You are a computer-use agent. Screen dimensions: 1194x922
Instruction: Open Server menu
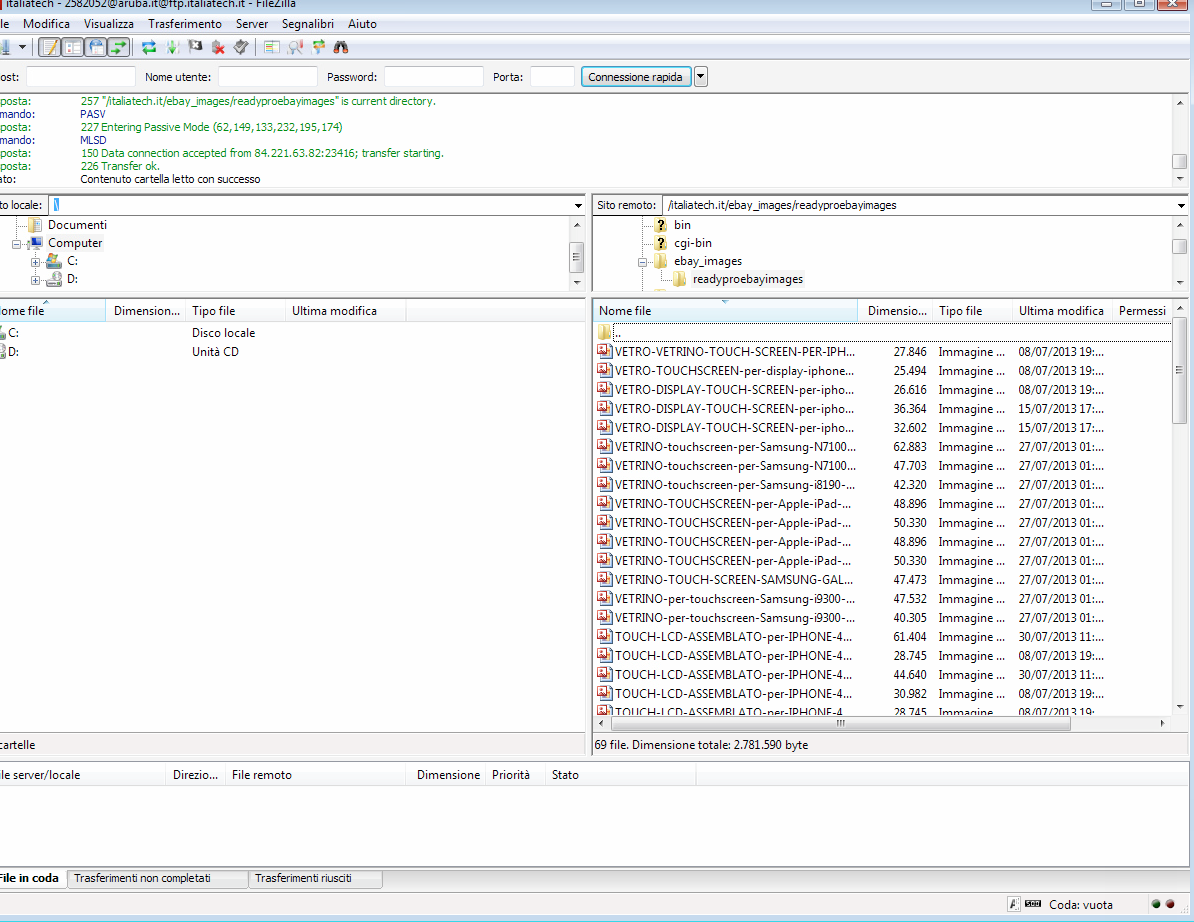pyautogui.click(x=251, y=24)
